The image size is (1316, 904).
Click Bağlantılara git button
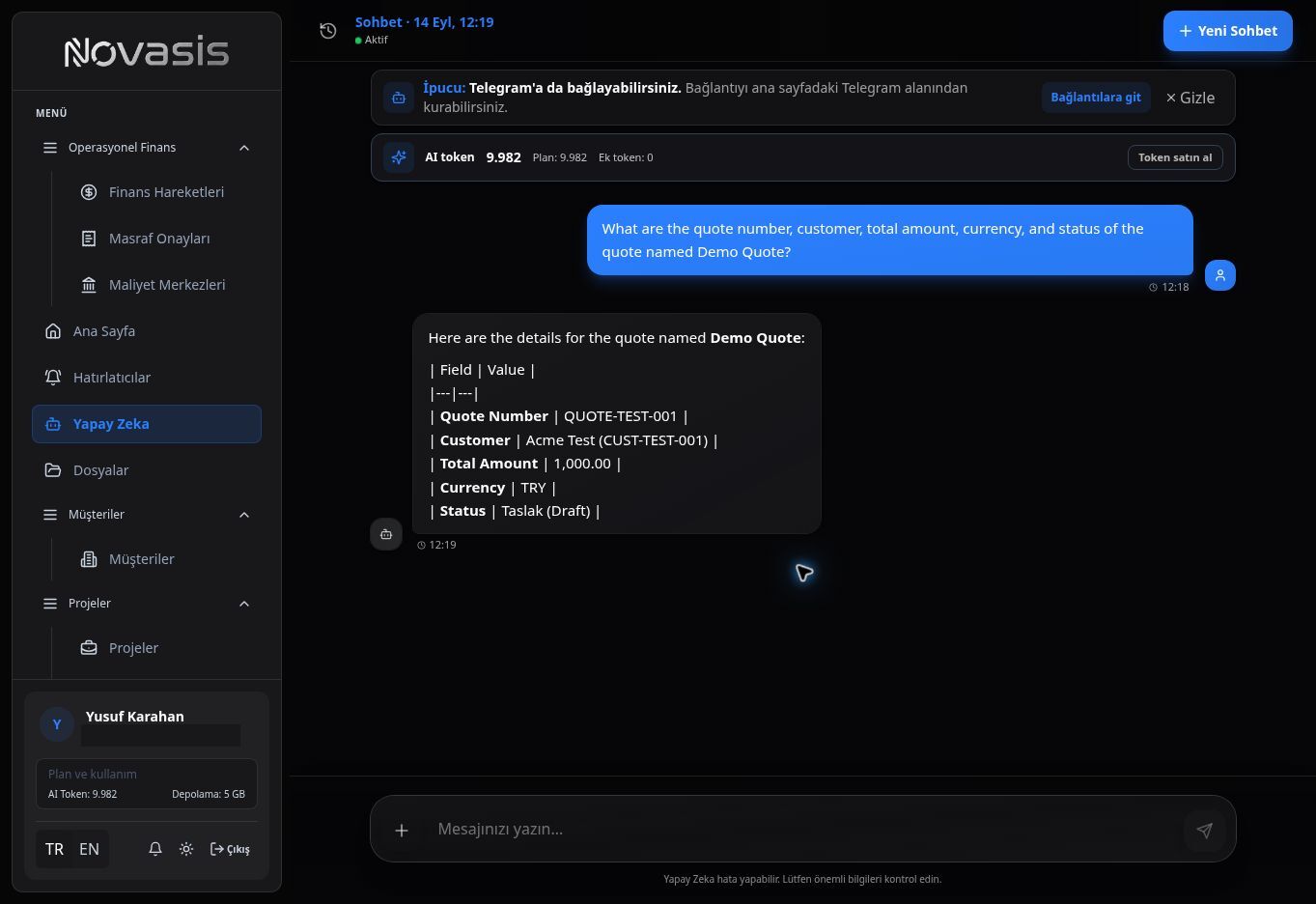pyautogui.click(x=1096, y=98)
